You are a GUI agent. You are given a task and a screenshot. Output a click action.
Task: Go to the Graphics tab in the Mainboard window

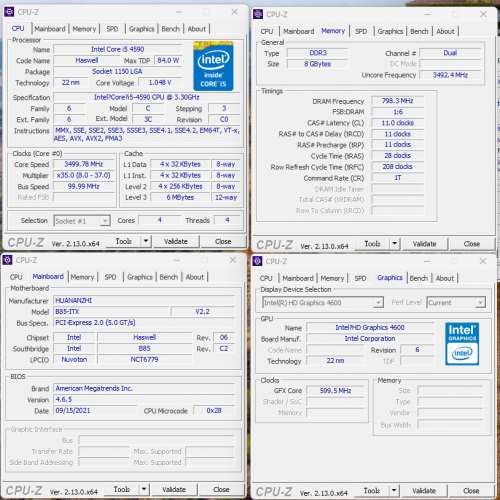(x=140, y=277)
